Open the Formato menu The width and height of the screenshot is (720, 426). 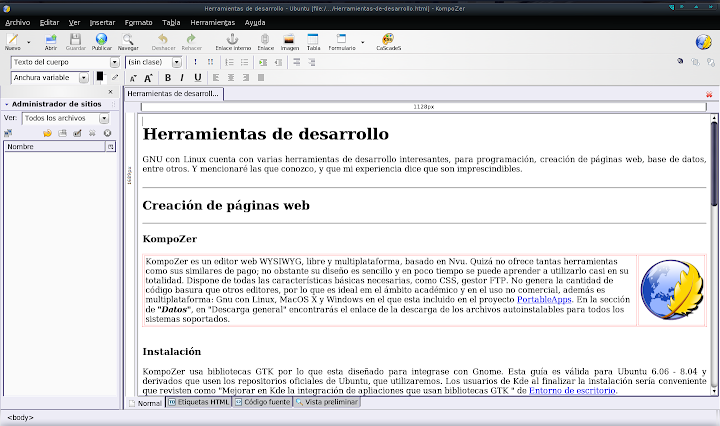click(x=138, y=22)
